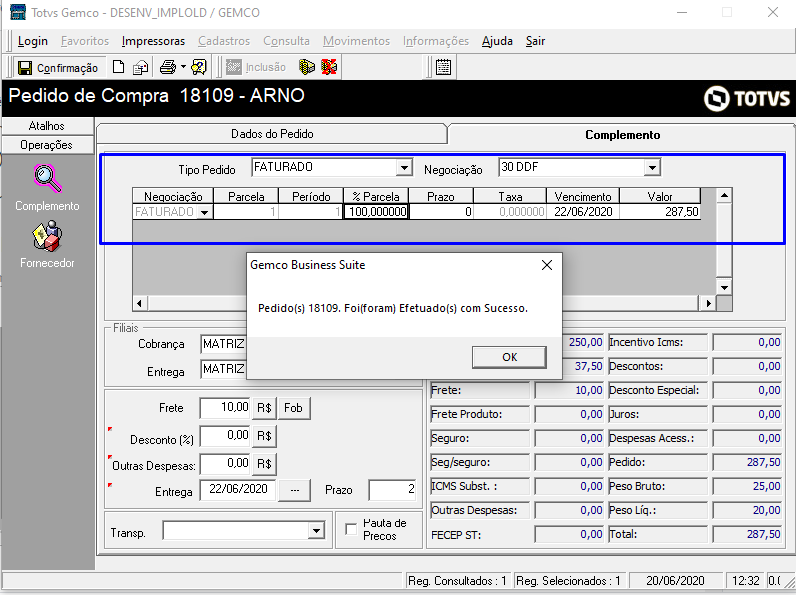Click the R$ button beside Desconto (%)
This screenshot has width=796, height=595.
click(264, 436)
